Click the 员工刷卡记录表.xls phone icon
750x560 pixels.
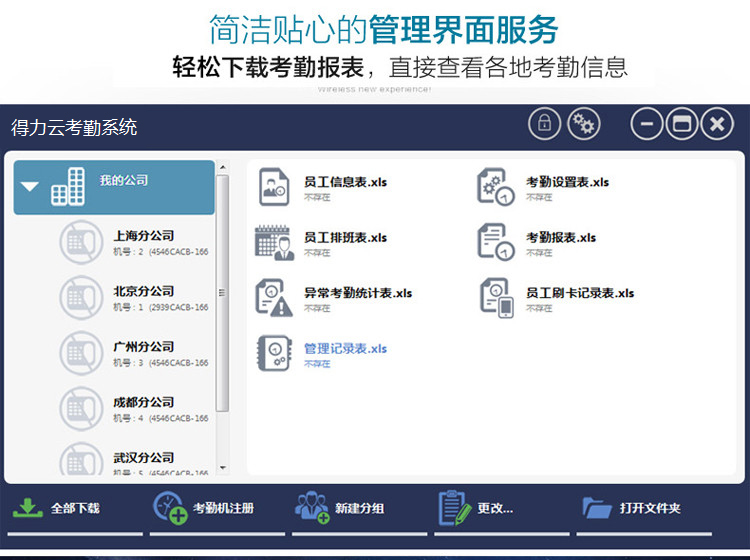coord(496,298)
